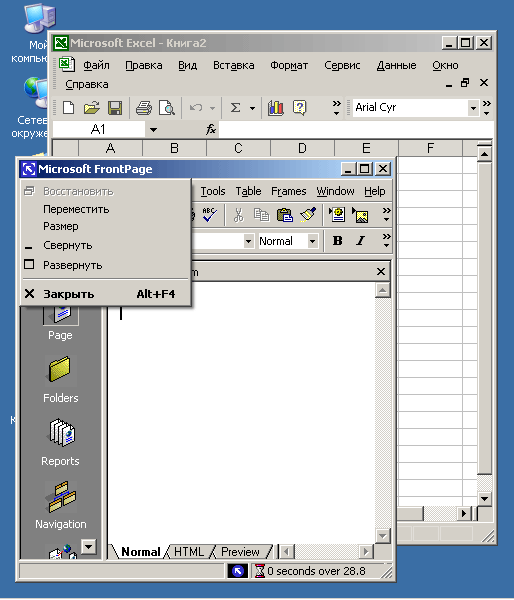Screen dimensions: 514x600
Task: Open the Folders view in FrontPage sidebar
Action: (x=60, y=370)
